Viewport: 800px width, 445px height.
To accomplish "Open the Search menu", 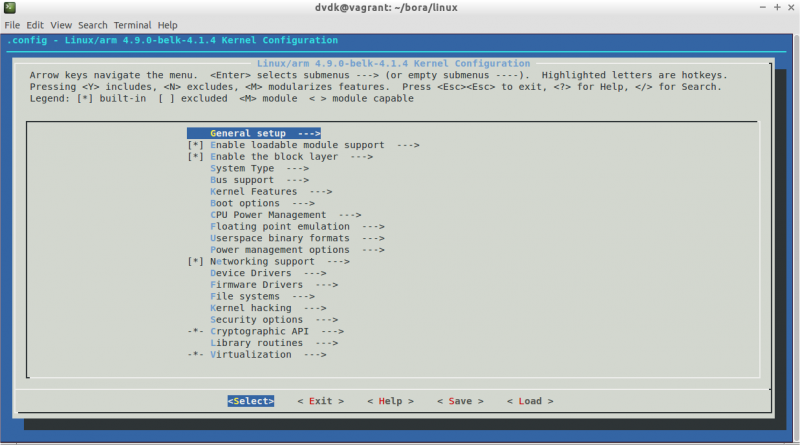I will click(x=92, y=25).
